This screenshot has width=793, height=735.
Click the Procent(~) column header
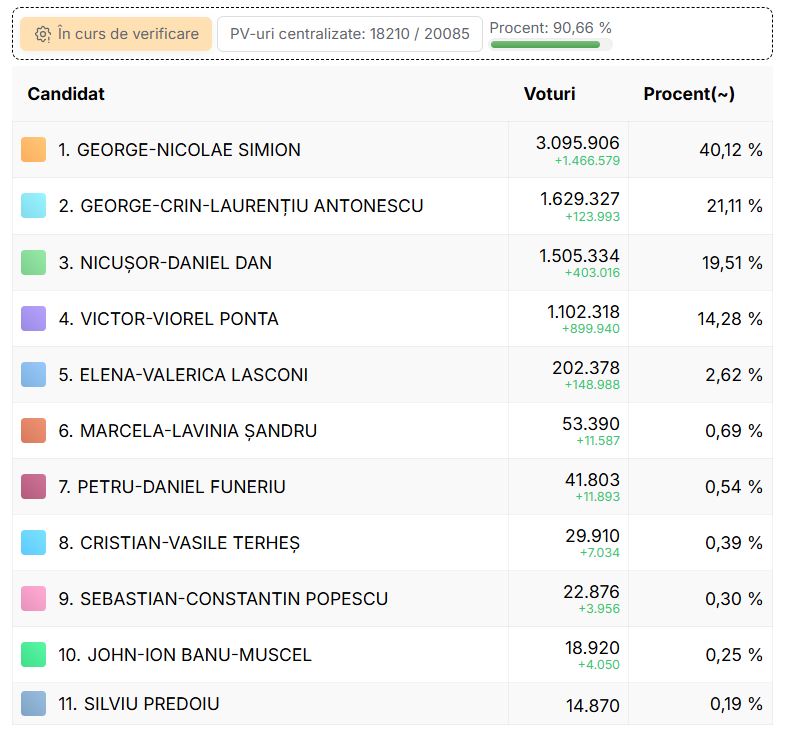coord(689,94)
